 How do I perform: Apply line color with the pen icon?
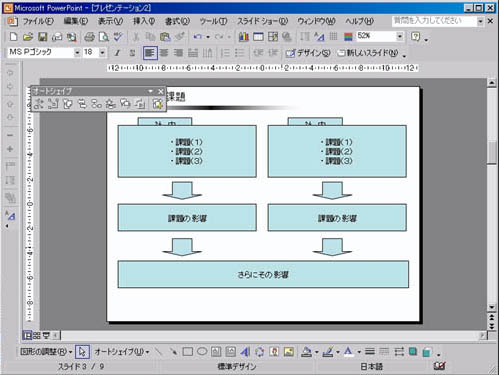(328, 351)
